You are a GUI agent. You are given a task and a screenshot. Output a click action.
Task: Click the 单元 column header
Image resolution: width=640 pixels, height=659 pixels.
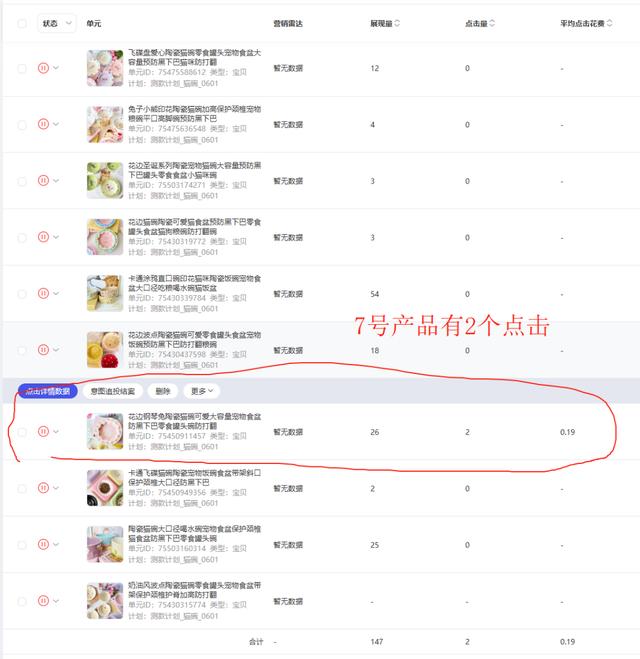point(94,24)
